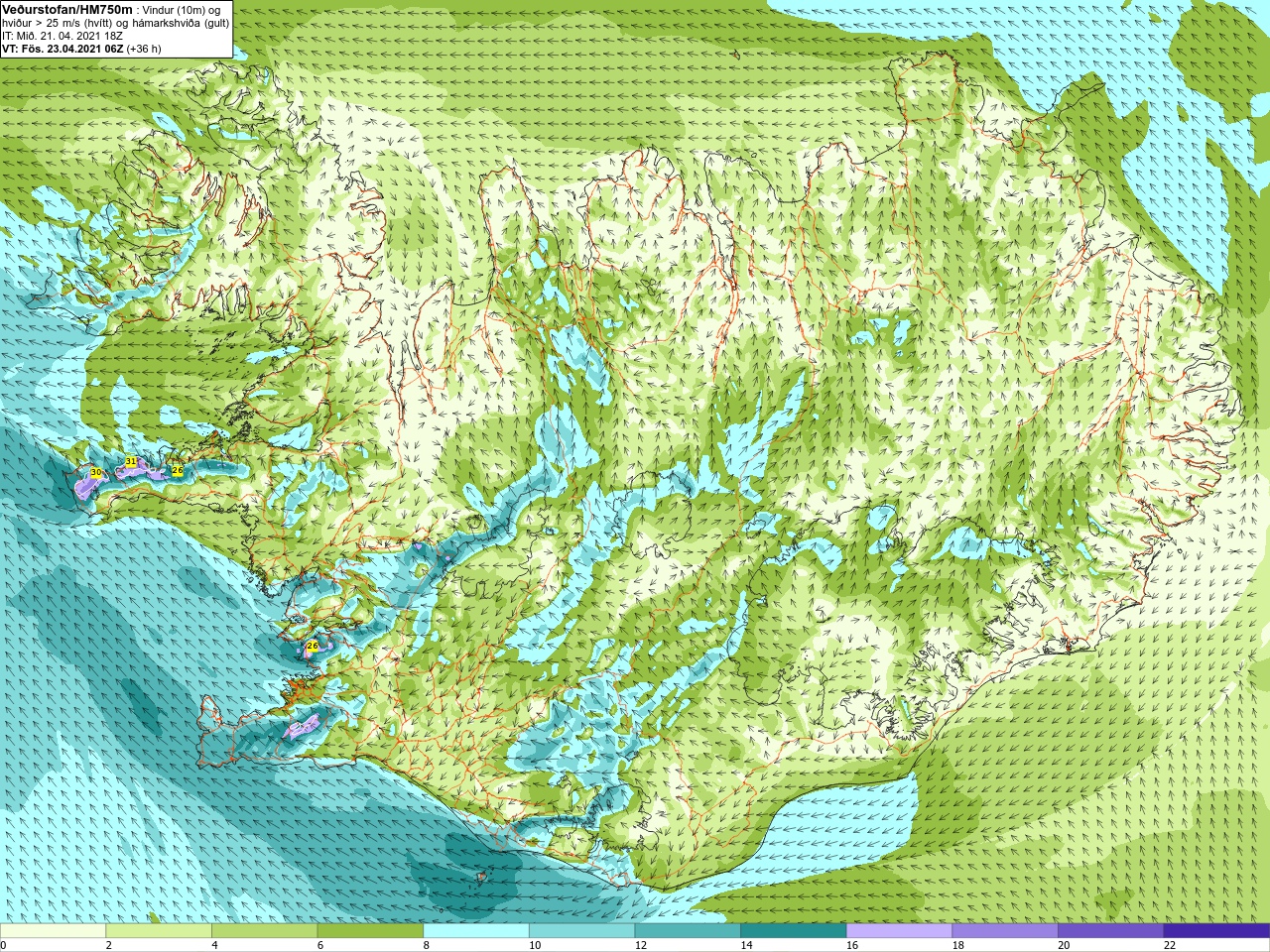
Task: Click the legend scale number 6
Action: (x=320, y=945)
